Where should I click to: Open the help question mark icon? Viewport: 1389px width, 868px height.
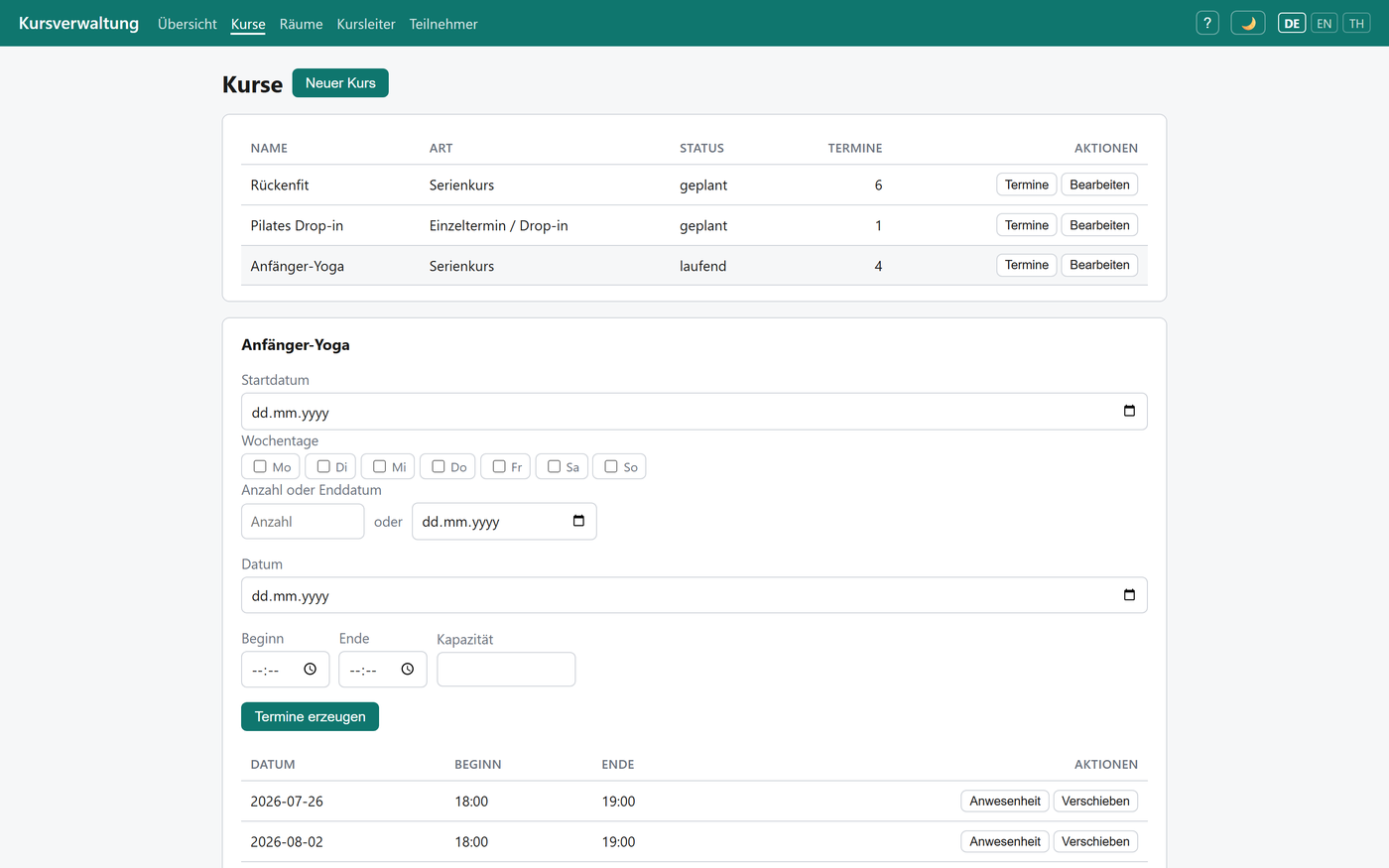[x=1207, y=23]
